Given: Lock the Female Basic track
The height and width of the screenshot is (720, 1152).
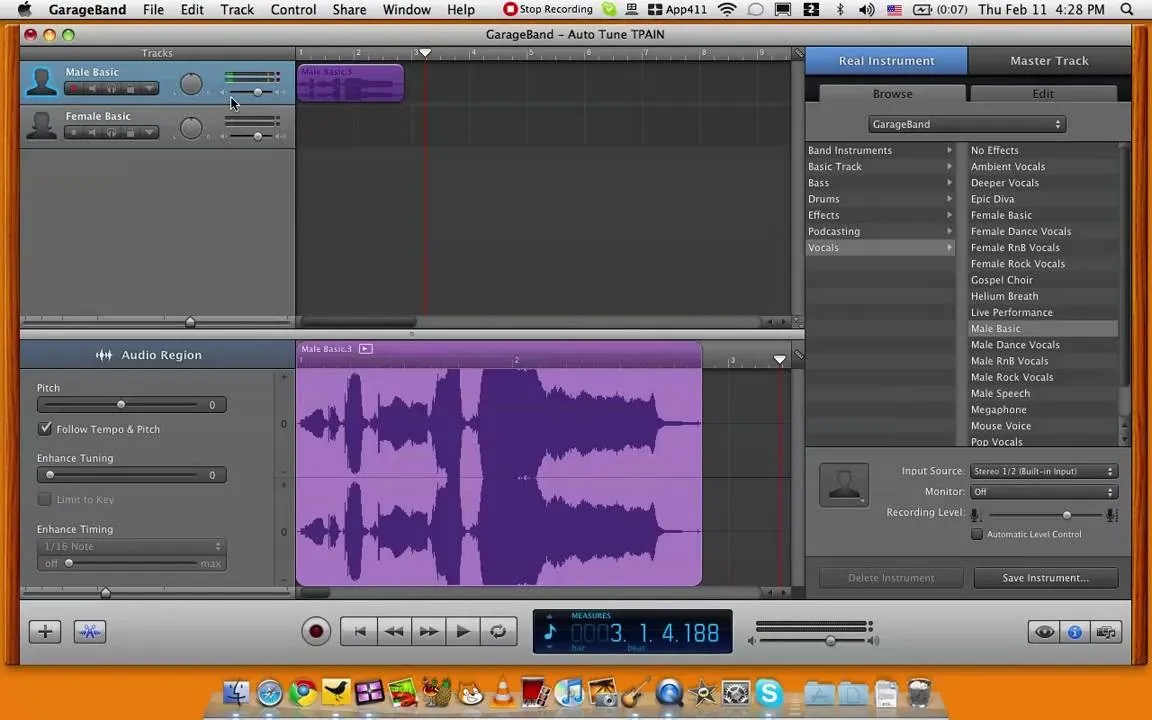Looking at the screenshot, I should 130,133.
